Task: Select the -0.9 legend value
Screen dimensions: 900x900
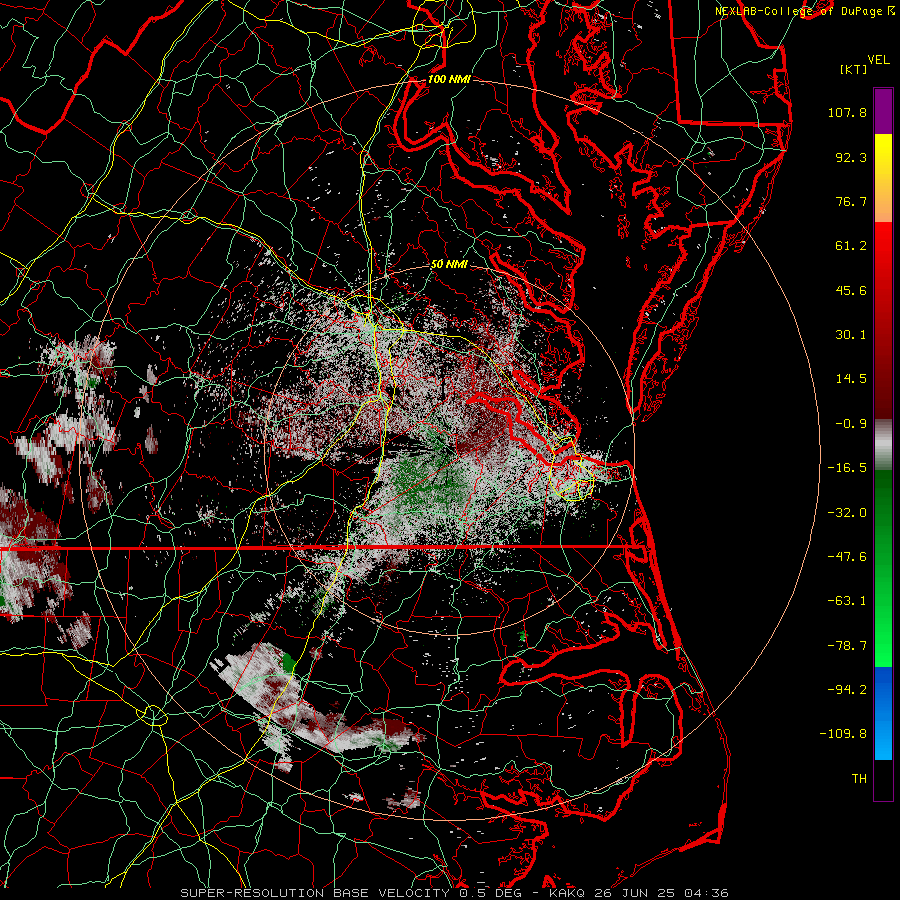Action: coord(851,424)
